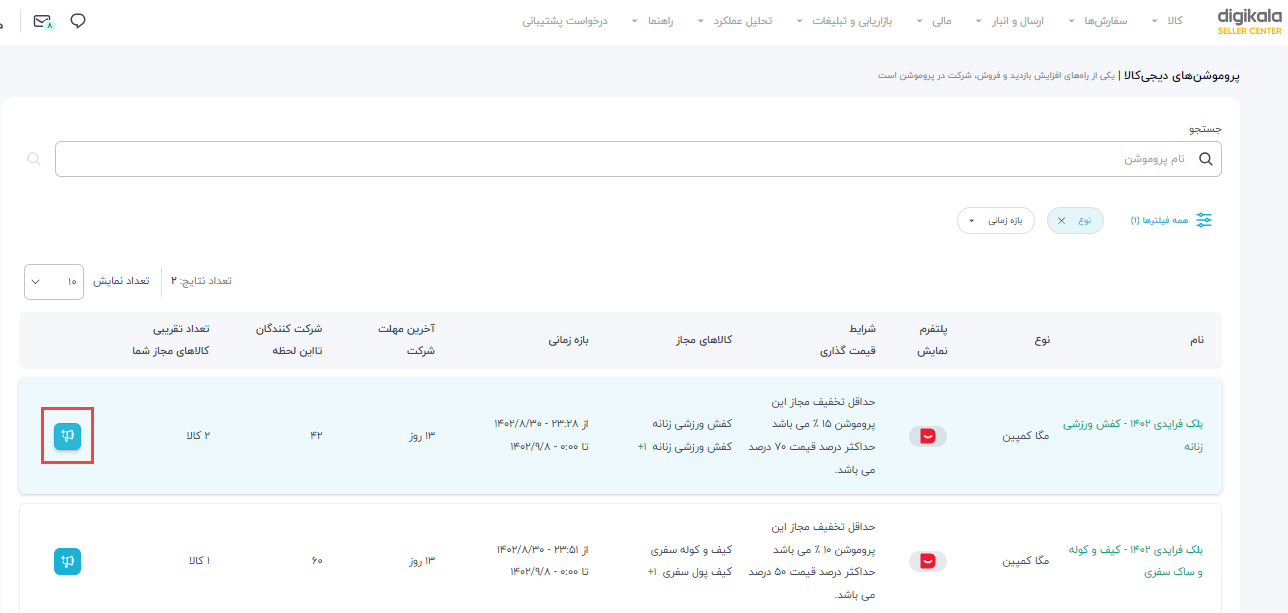Click the تعداد نتایج: ۲ label

click(201, 281)
